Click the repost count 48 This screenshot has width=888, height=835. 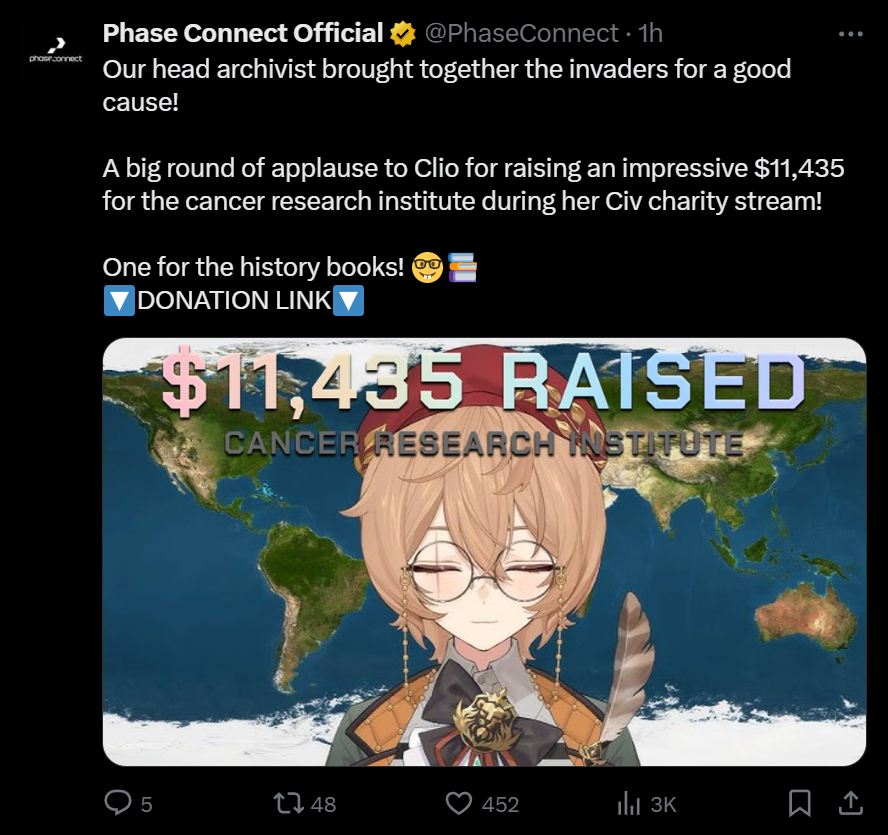tap(323, 804)
